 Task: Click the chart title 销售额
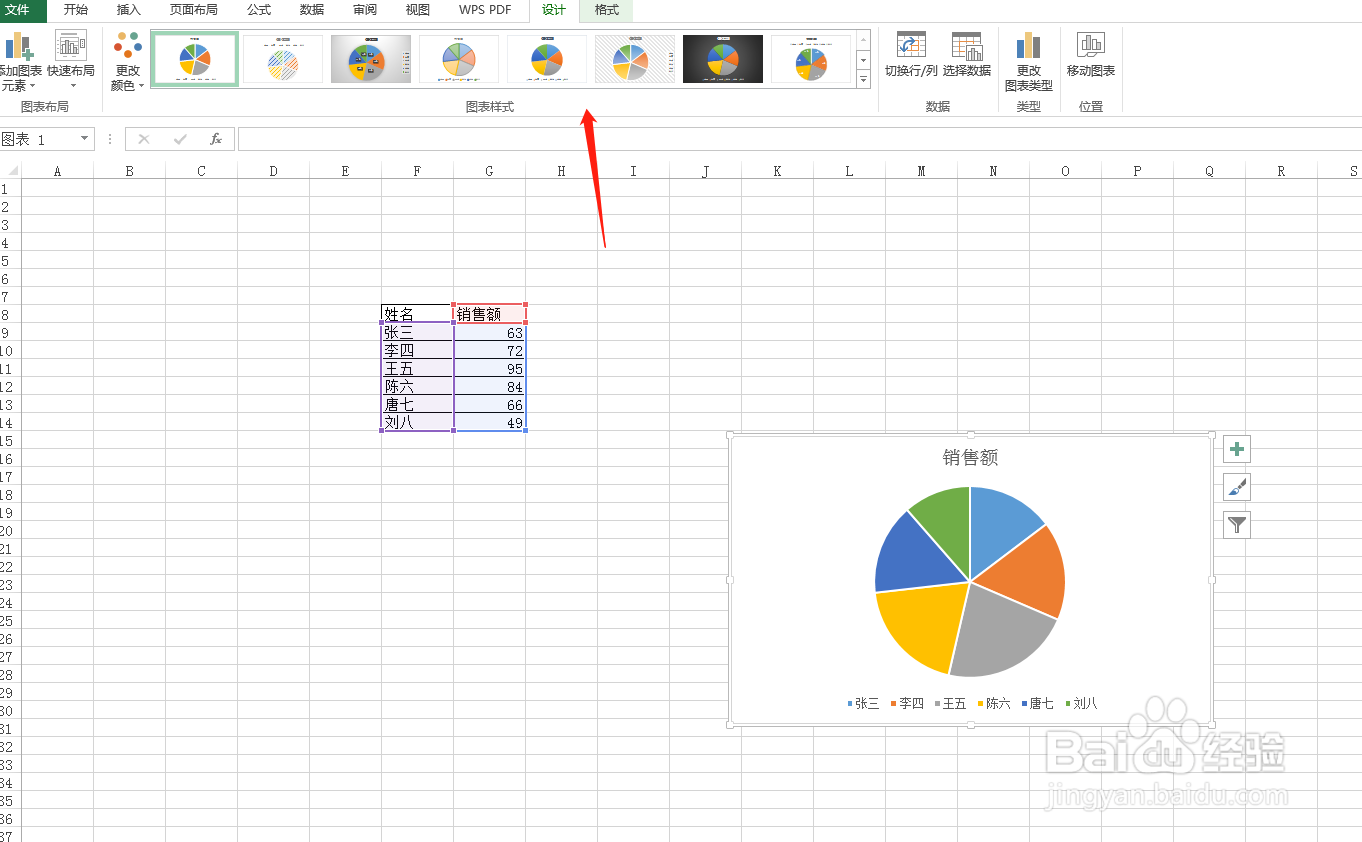click(x=970, y=458)
